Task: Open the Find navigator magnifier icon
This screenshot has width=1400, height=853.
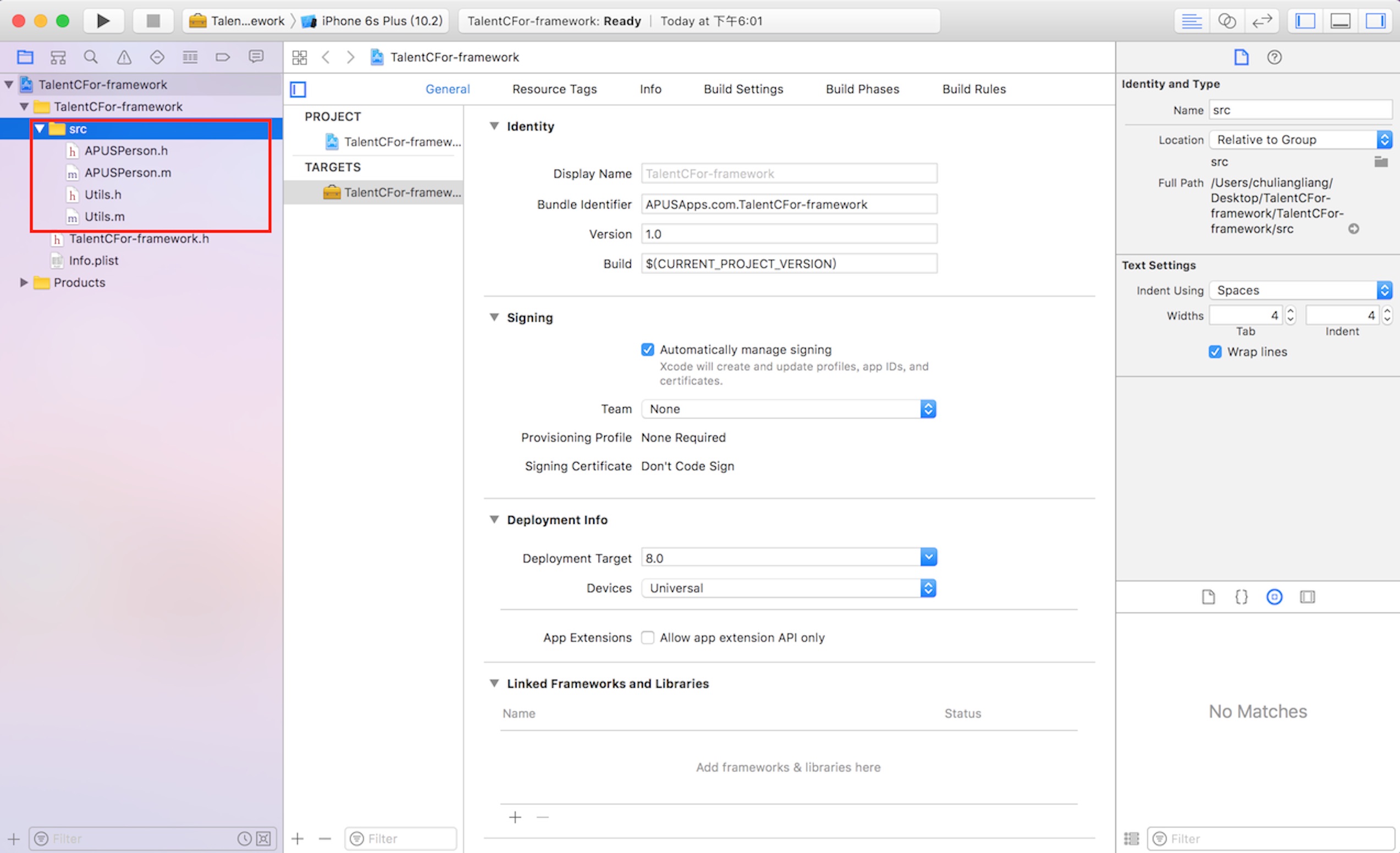Action: point(90,57)
